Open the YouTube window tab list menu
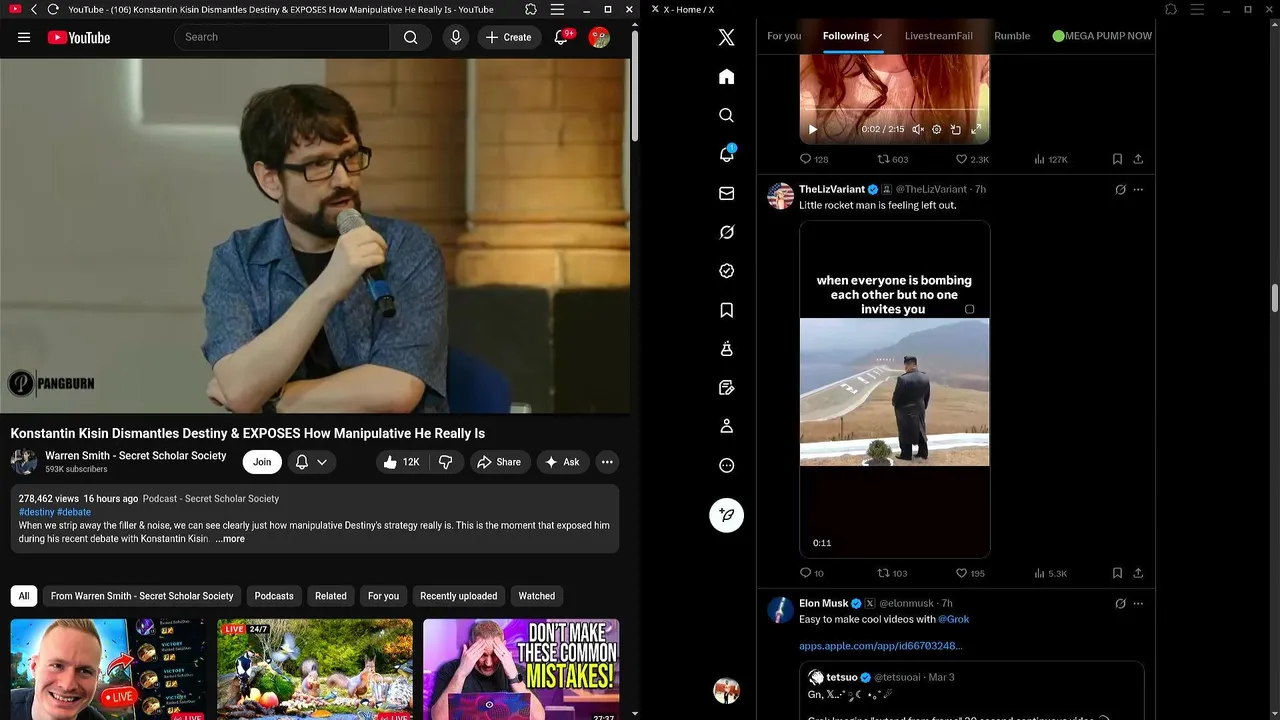Viewport: 1280px width, 720px height. [558, 9]
